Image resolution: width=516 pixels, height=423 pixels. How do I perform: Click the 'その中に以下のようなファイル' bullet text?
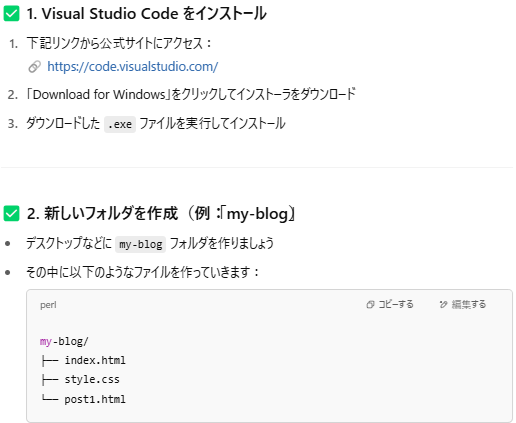click(x=143, y=272)
